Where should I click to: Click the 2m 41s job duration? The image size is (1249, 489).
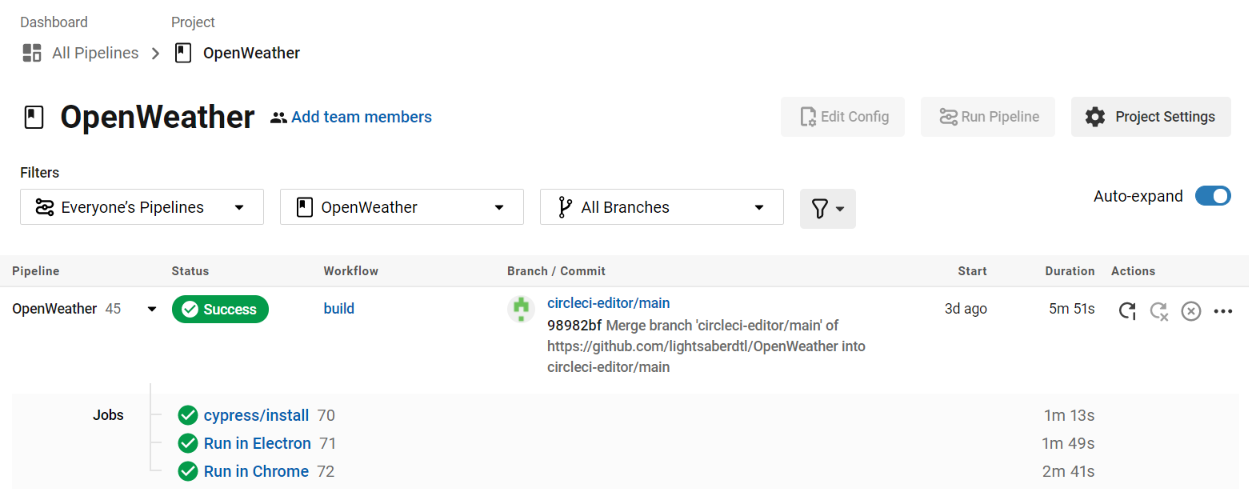point(1068,471)
